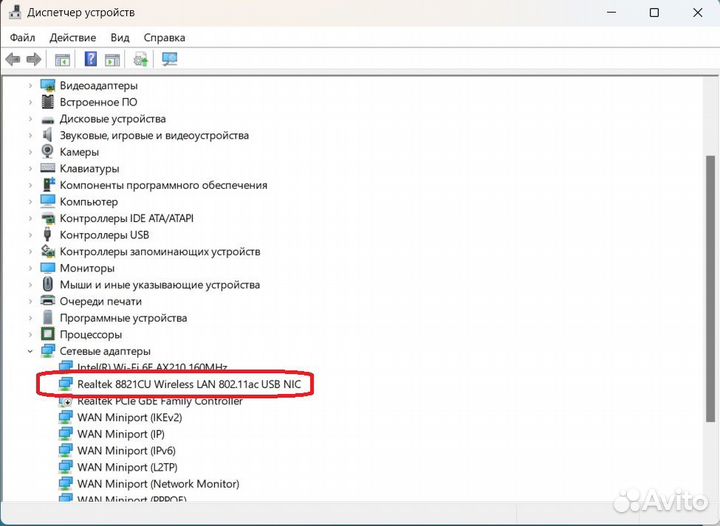This screenshot has width=720, height=526.
Task: Select WAN Miniport (Network Monitor)
Action: click(158, 484)
